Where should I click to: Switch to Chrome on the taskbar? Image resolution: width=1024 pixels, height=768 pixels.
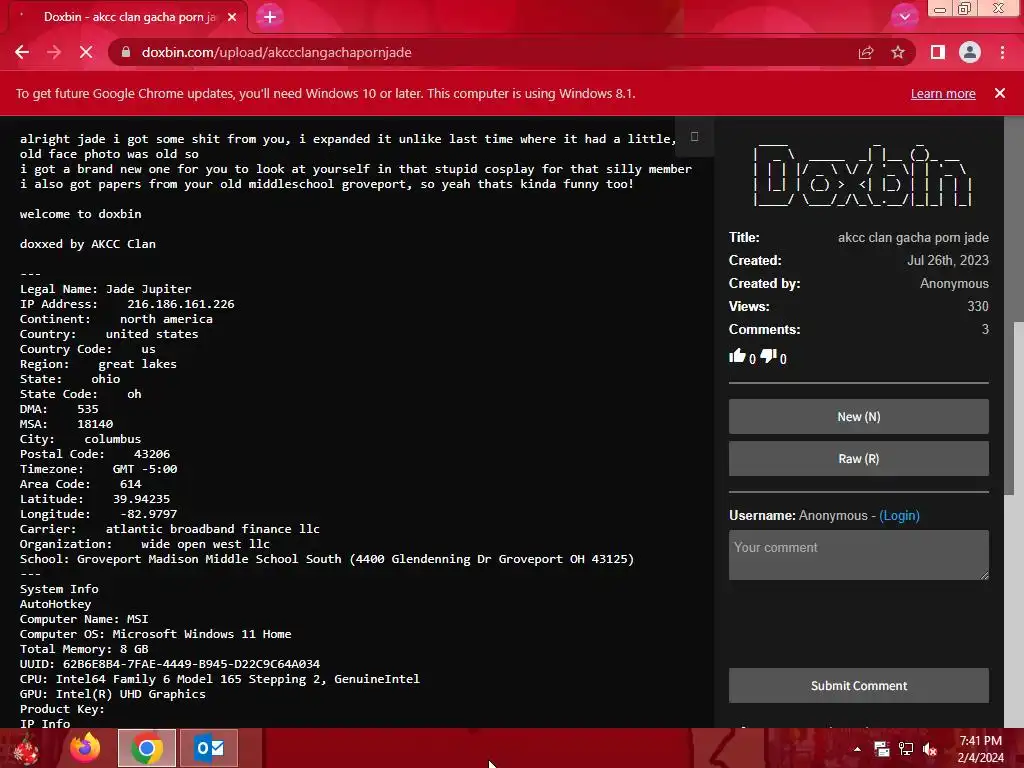(147, 748)
